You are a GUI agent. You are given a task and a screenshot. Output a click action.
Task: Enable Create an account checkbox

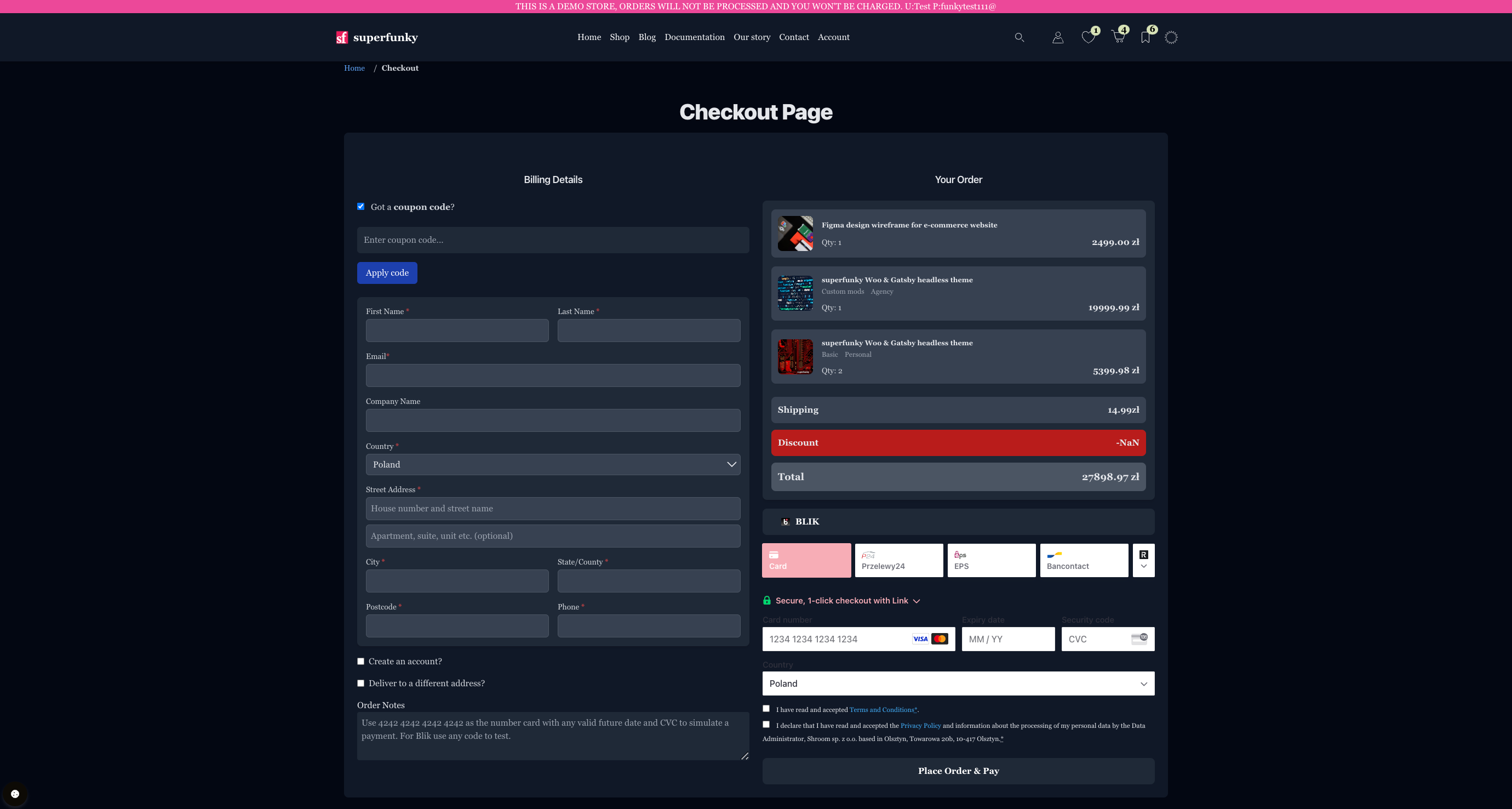pyautogui.click(x=361, y=662)
